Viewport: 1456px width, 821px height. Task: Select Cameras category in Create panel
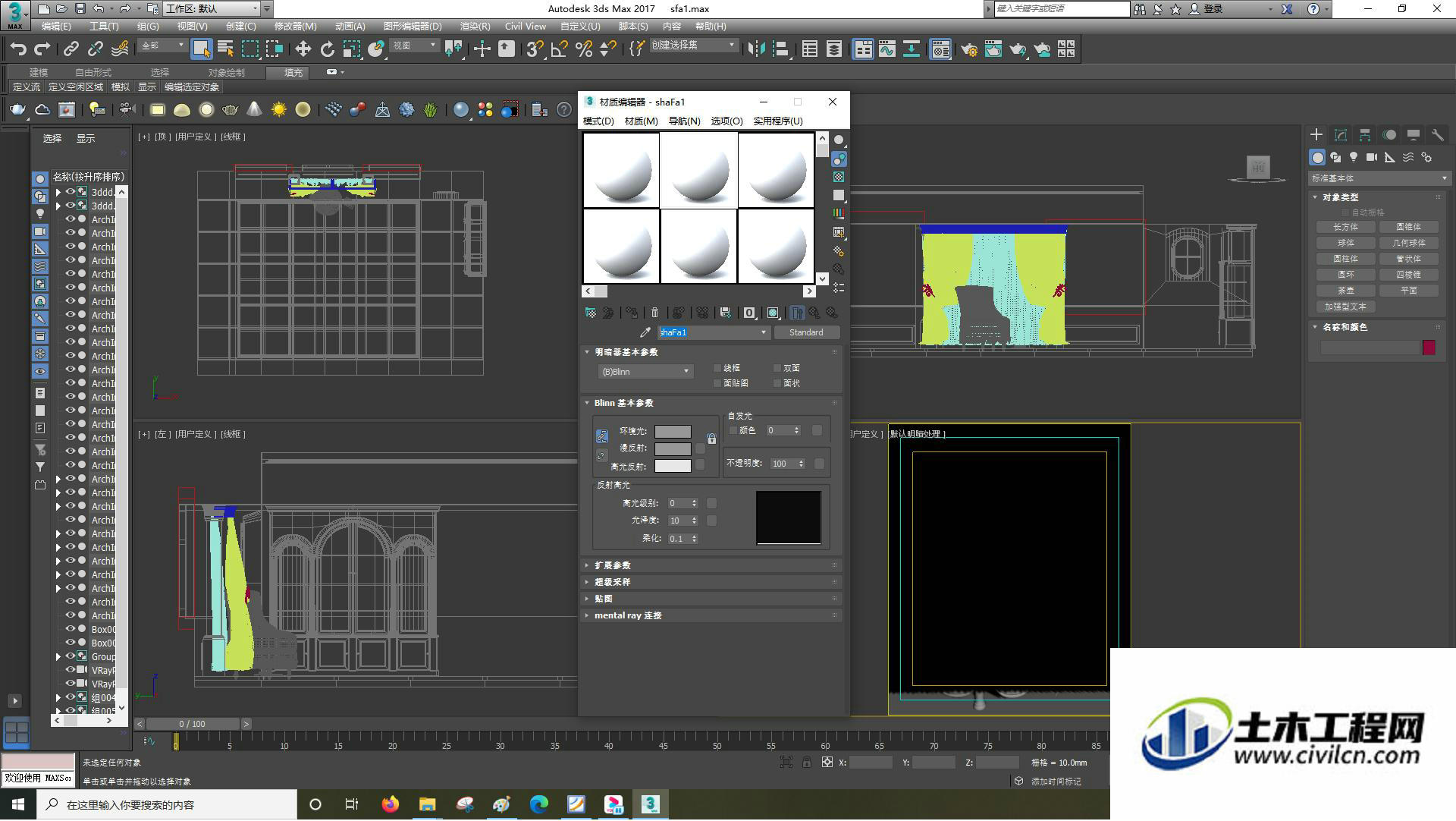(1372, 157)
